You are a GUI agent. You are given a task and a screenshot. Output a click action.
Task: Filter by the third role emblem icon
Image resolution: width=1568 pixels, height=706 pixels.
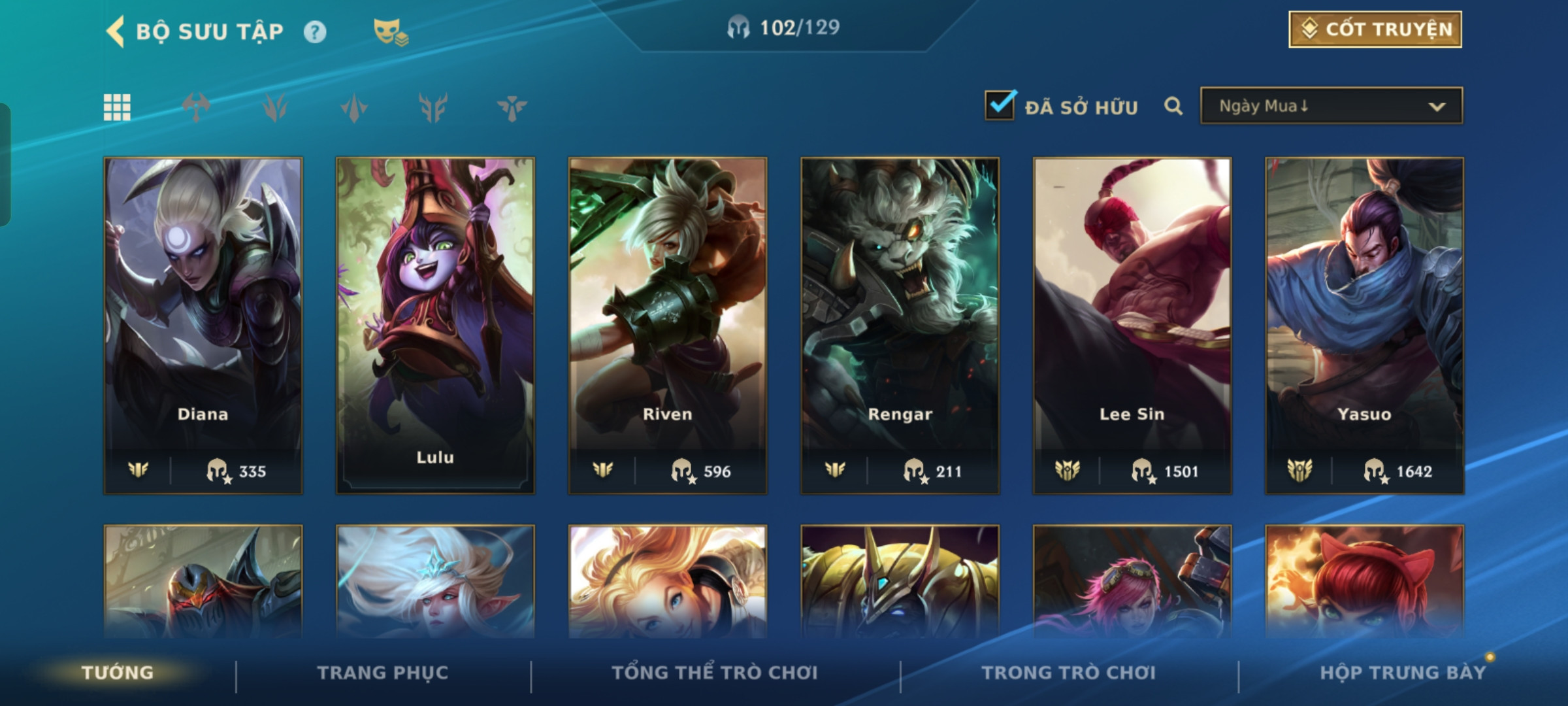[354, 107]
